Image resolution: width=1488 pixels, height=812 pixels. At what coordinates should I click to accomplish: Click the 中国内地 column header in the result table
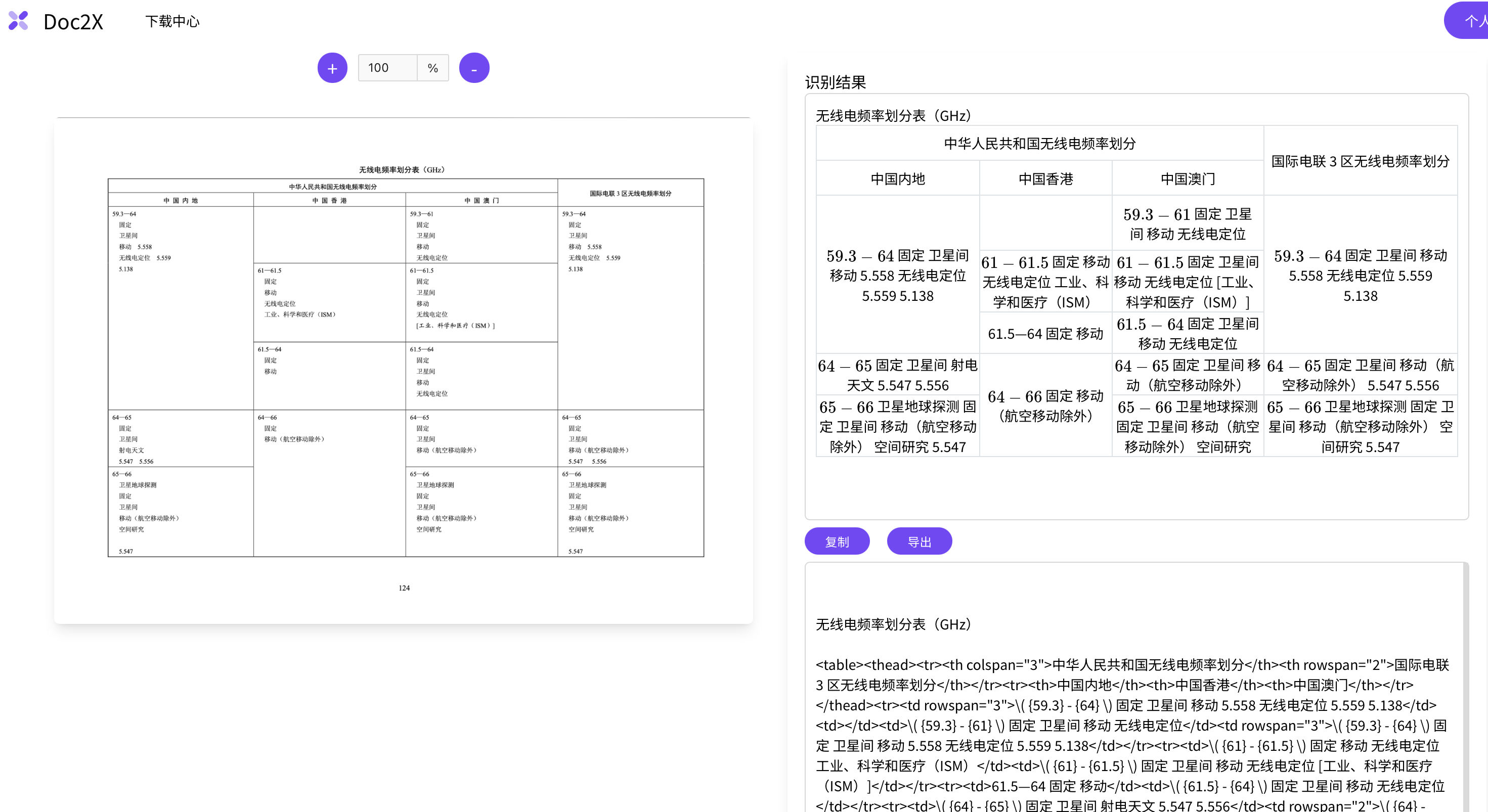[898, 178]
